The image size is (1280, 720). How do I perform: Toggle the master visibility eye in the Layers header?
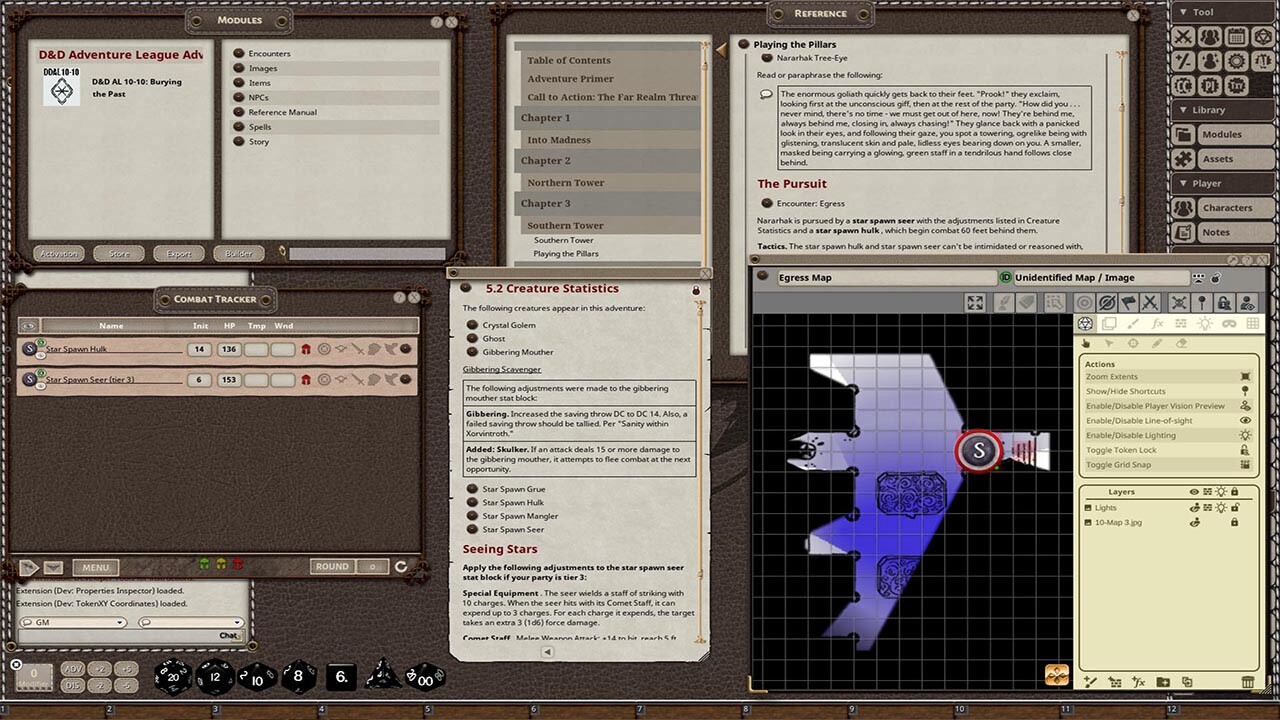click(x=1193, y=491)
